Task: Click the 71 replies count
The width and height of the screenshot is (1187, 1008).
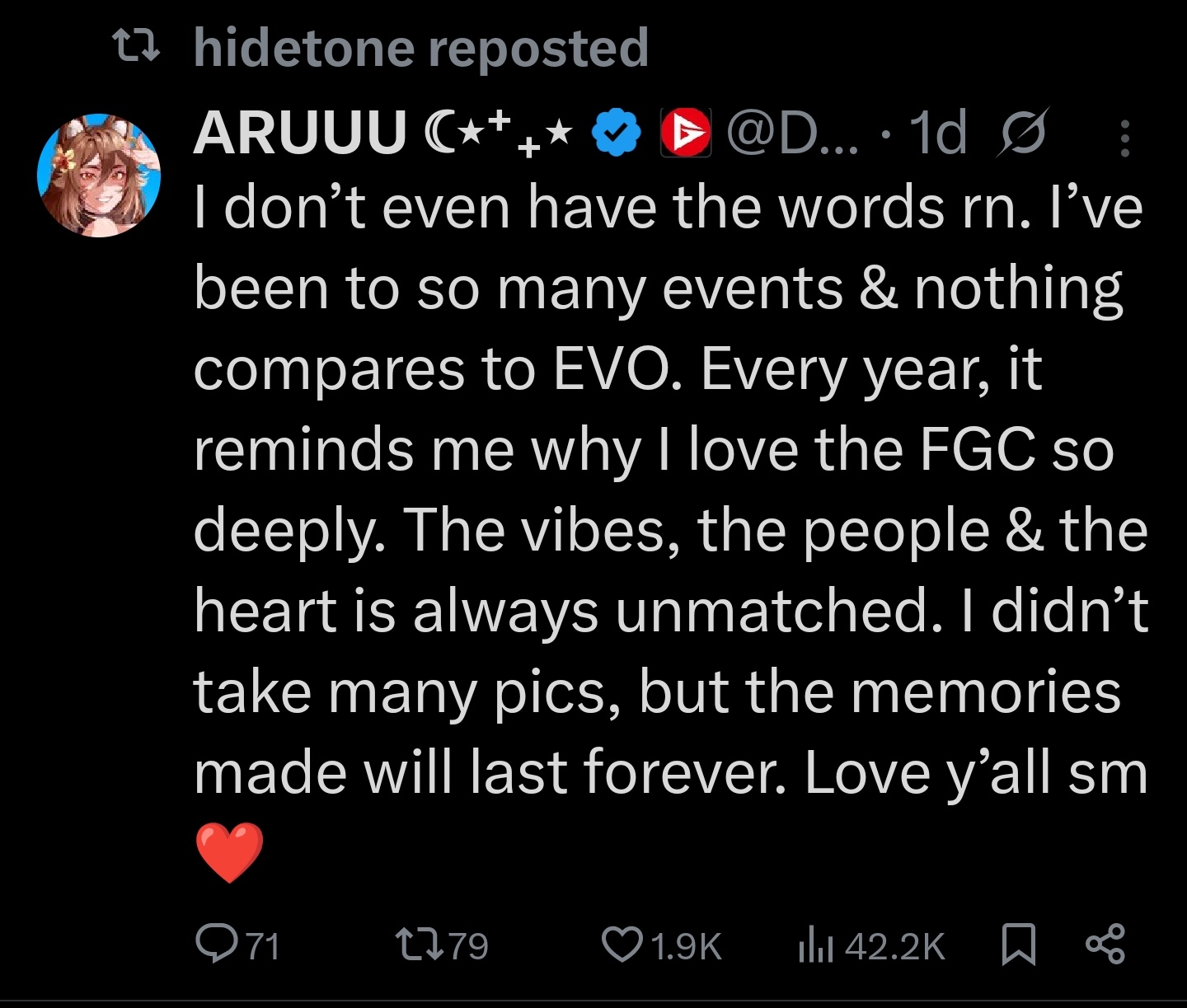Action: tap(264, 946)
